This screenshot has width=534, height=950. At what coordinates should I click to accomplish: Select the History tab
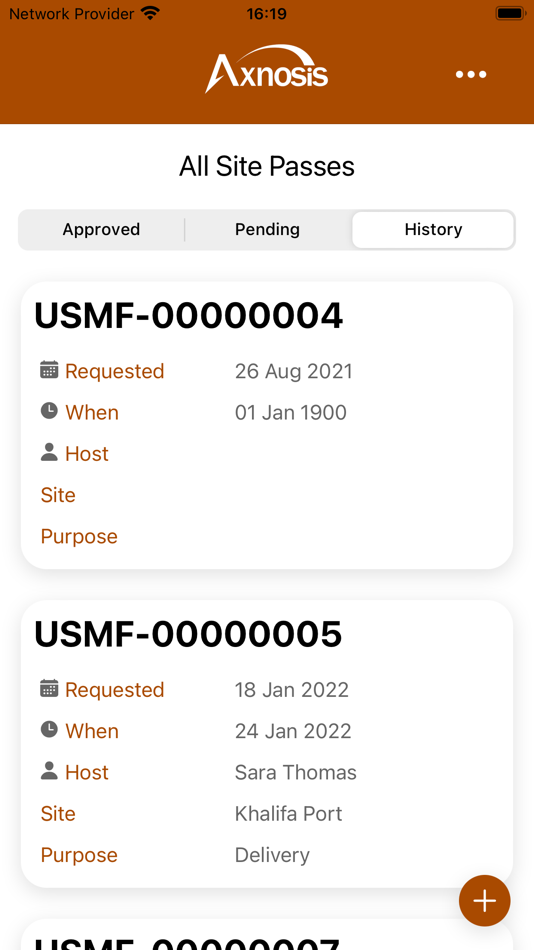[x=433, y=230]
